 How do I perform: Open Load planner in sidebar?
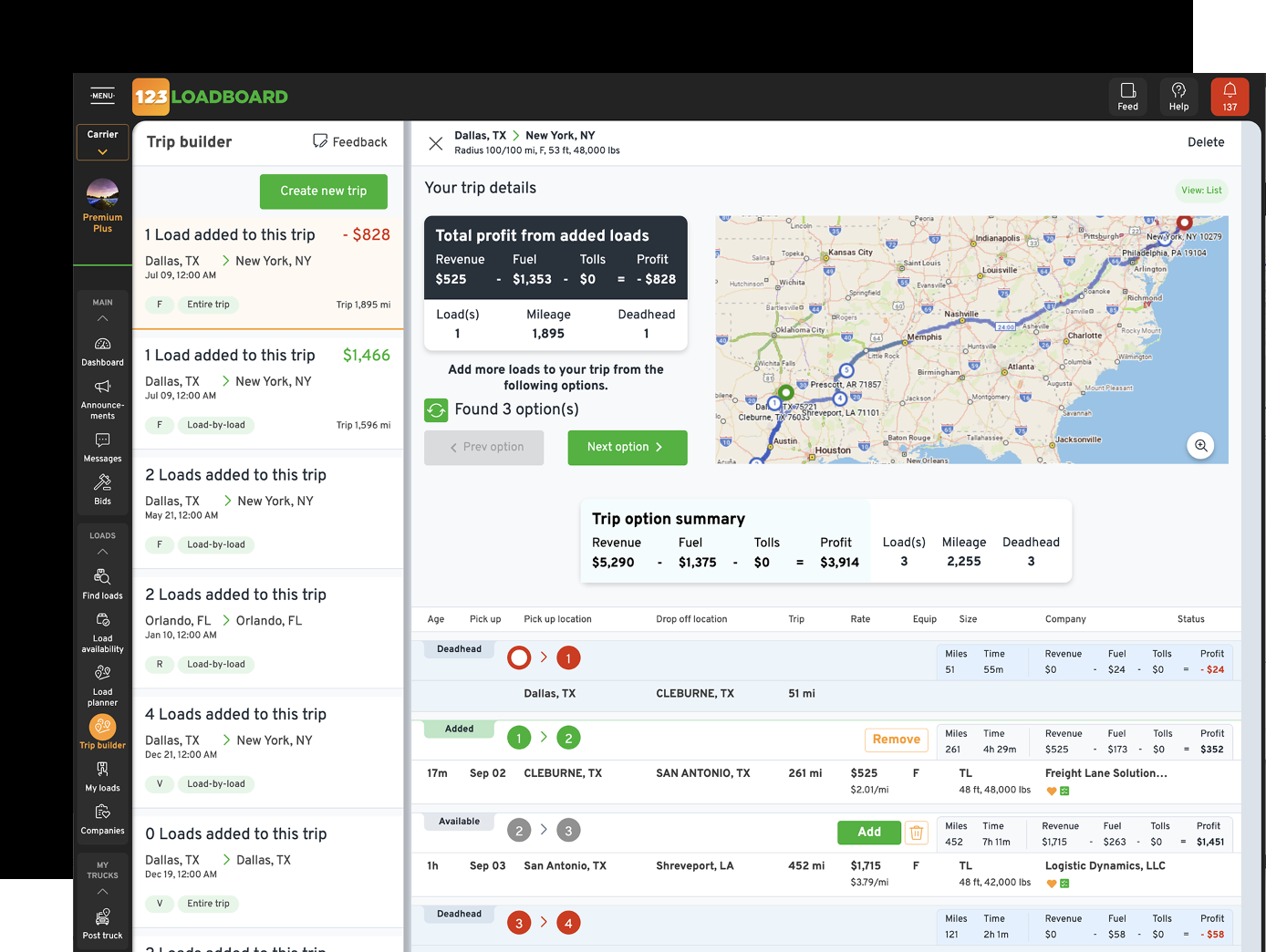[102, 686]
